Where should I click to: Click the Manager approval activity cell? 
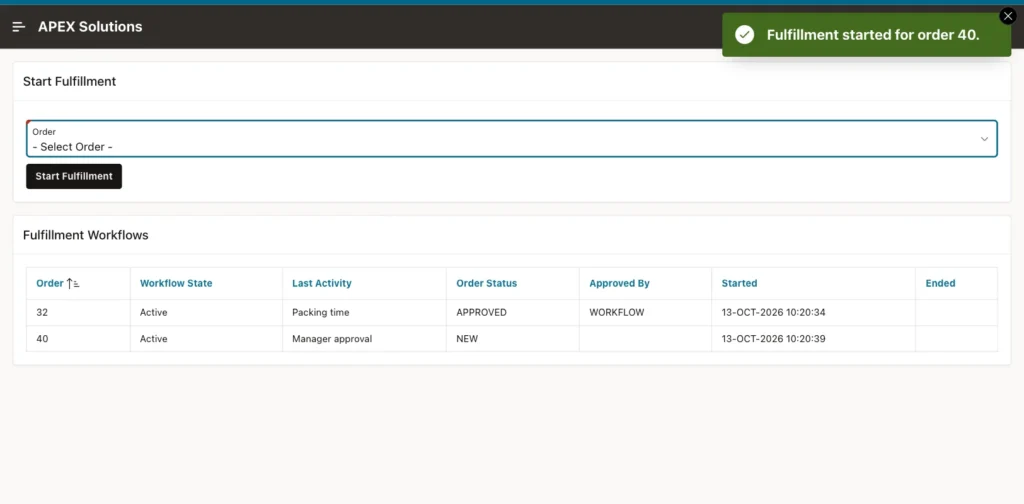[x=364, y=339]
